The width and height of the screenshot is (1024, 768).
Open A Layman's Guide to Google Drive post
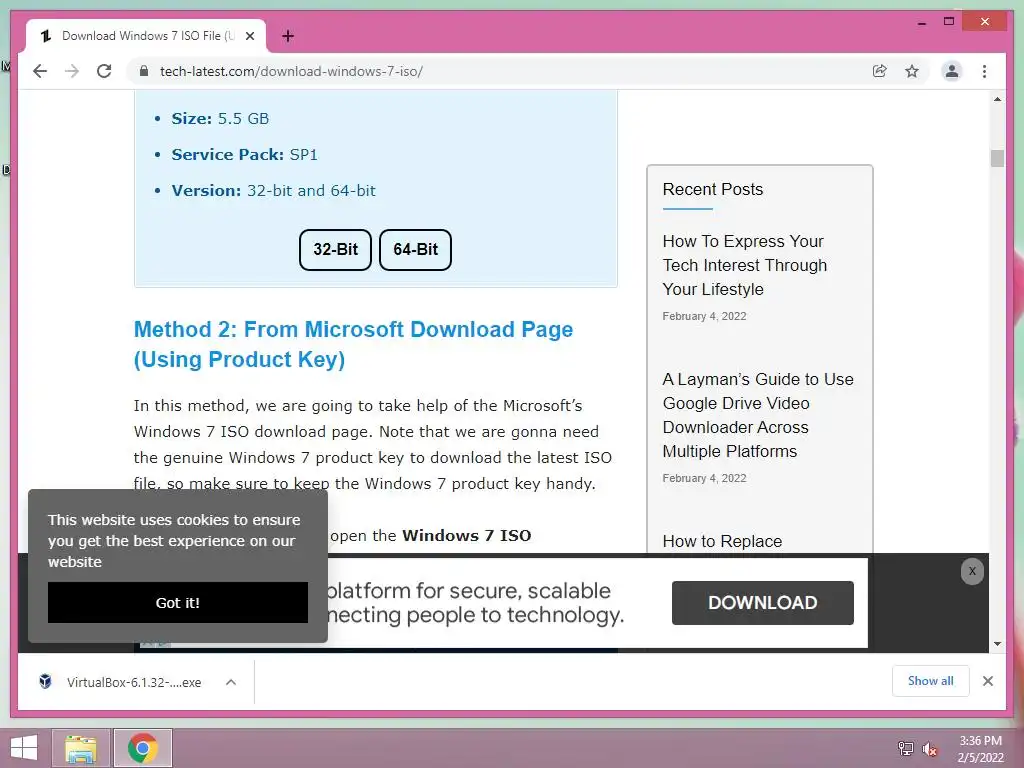(758, 415)
